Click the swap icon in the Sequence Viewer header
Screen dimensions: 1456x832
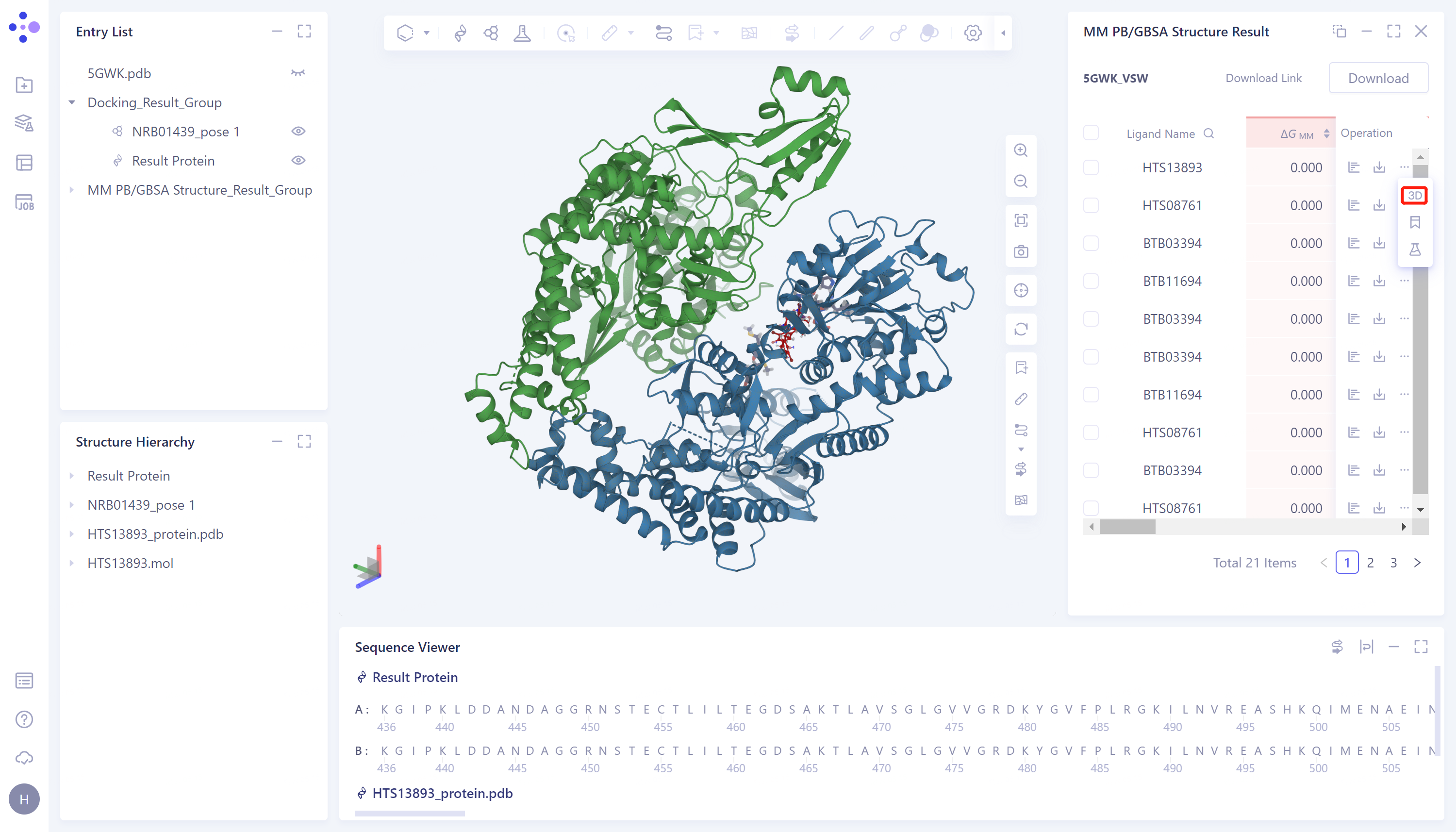[x=1337, y=647]
